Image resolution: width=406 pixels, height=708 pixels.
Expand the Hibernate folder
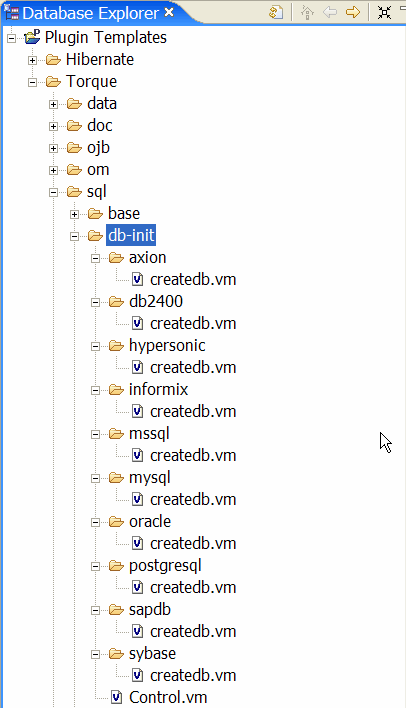[33, 60]
